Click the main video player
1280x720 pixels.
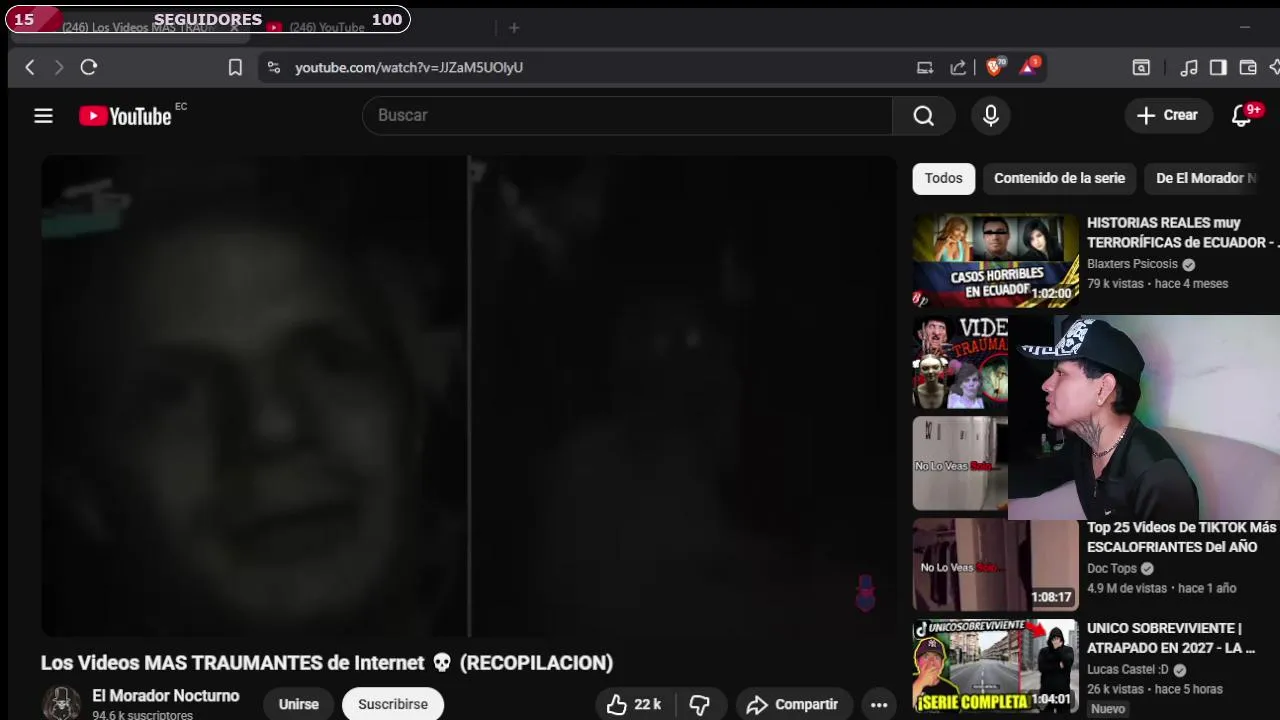(x=469, y=396)
